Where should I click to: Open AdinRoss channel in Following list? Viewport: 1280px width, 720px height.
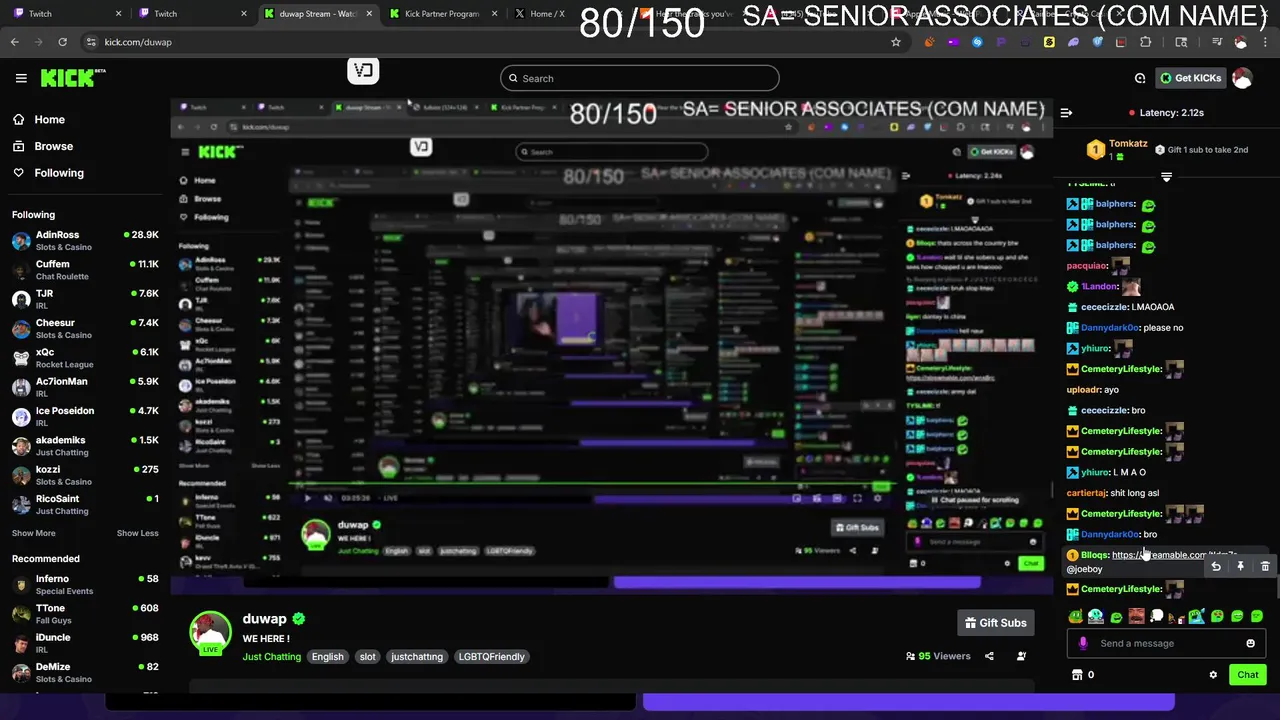tap(85, 240)
